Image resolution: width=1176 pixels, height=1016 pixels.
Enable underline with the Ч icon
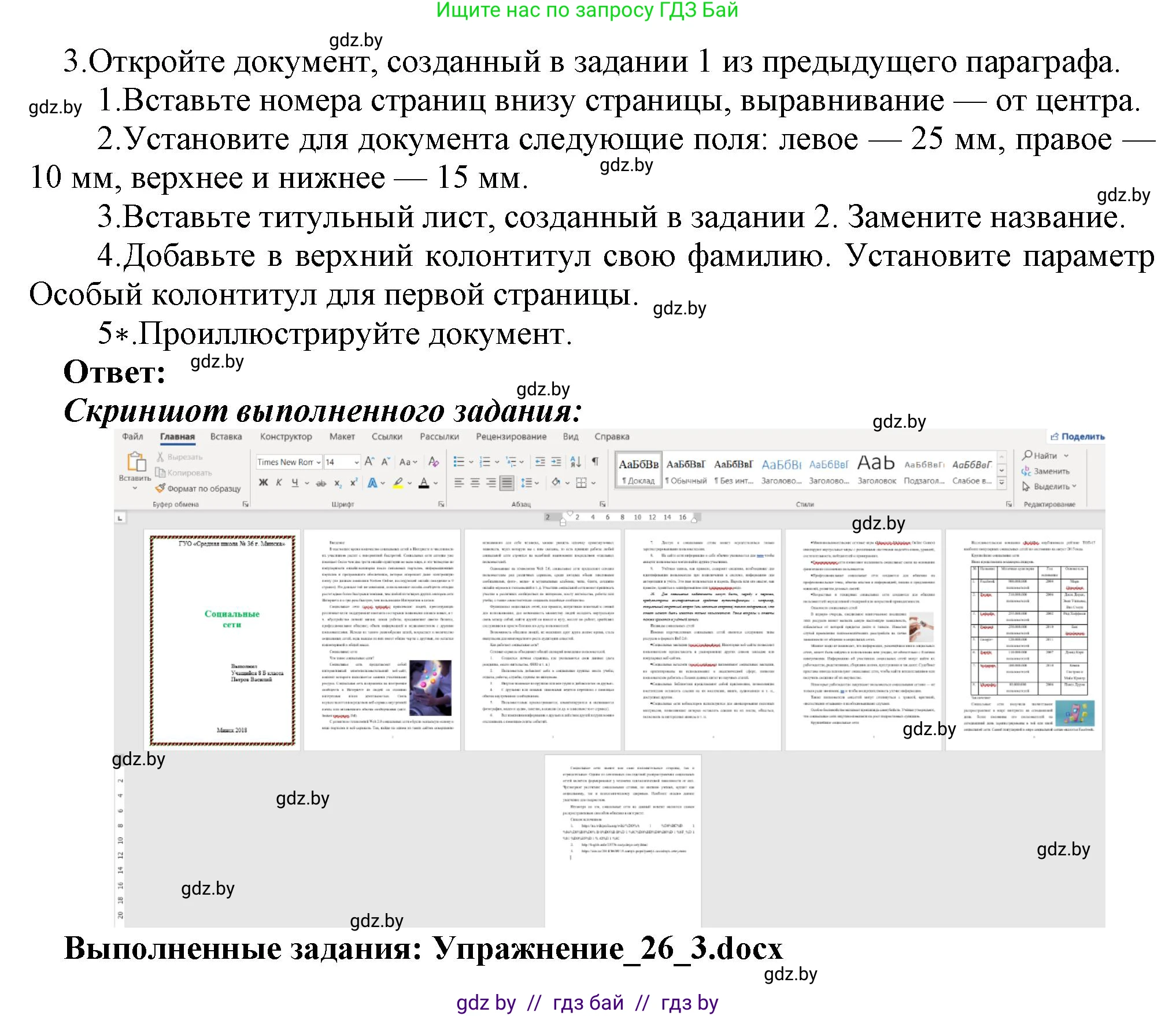[295, 482]
